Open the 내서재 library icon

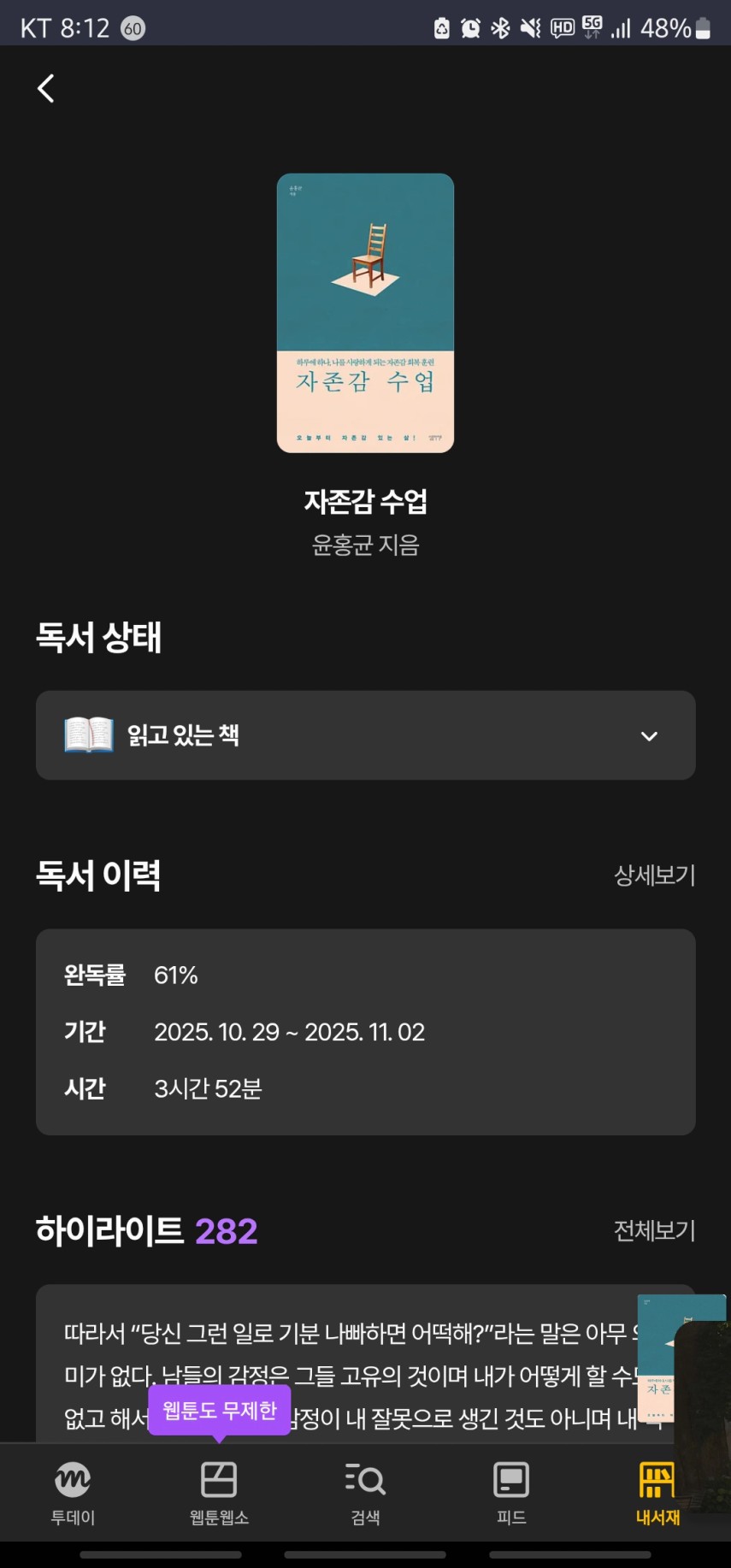(657, 1482)
